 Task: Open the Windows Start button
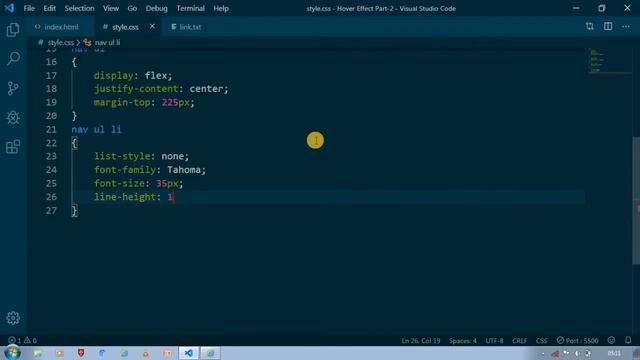coord(12,353)
